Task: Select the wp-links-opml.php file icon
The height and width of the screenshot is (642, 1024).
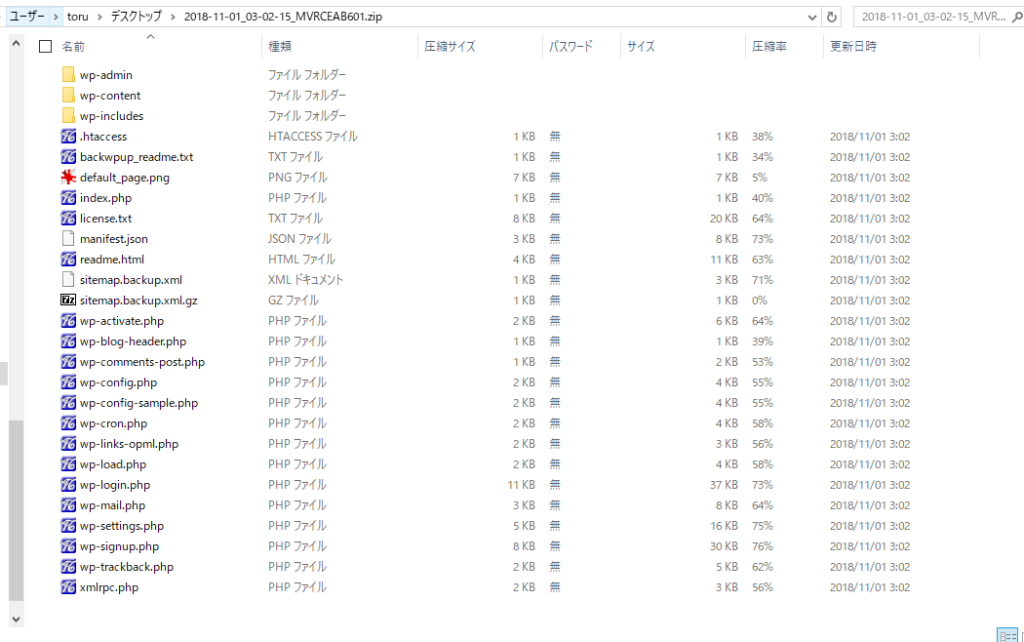Action: (x=68, y=443)
